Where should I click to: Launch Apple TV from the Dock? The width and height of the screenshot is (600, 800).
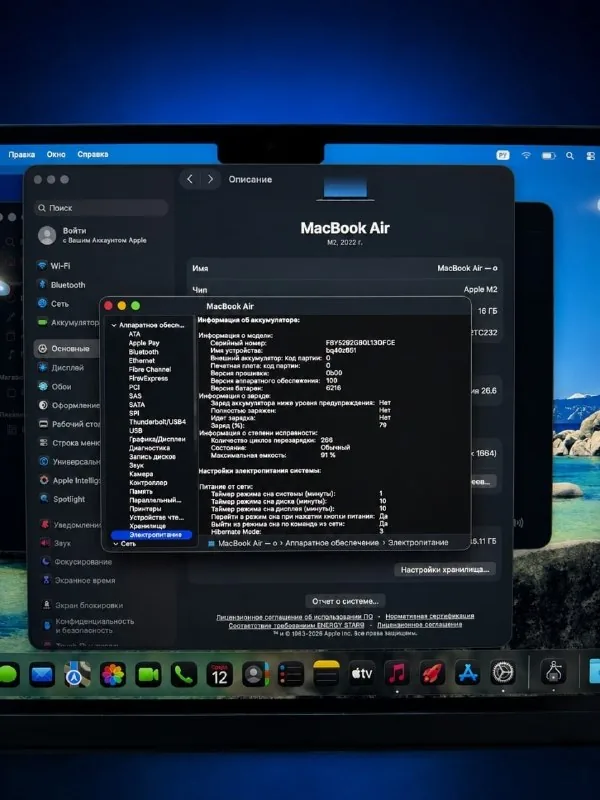click(x=362, y=674)
